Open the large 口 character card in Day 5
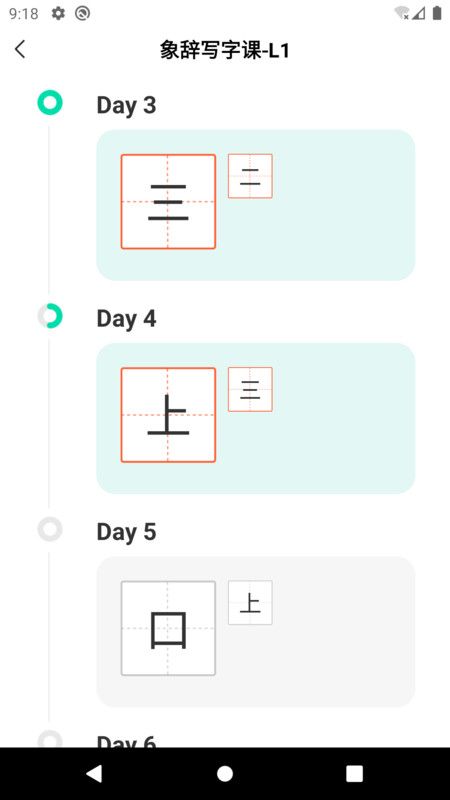 click(x=168, y=628)
